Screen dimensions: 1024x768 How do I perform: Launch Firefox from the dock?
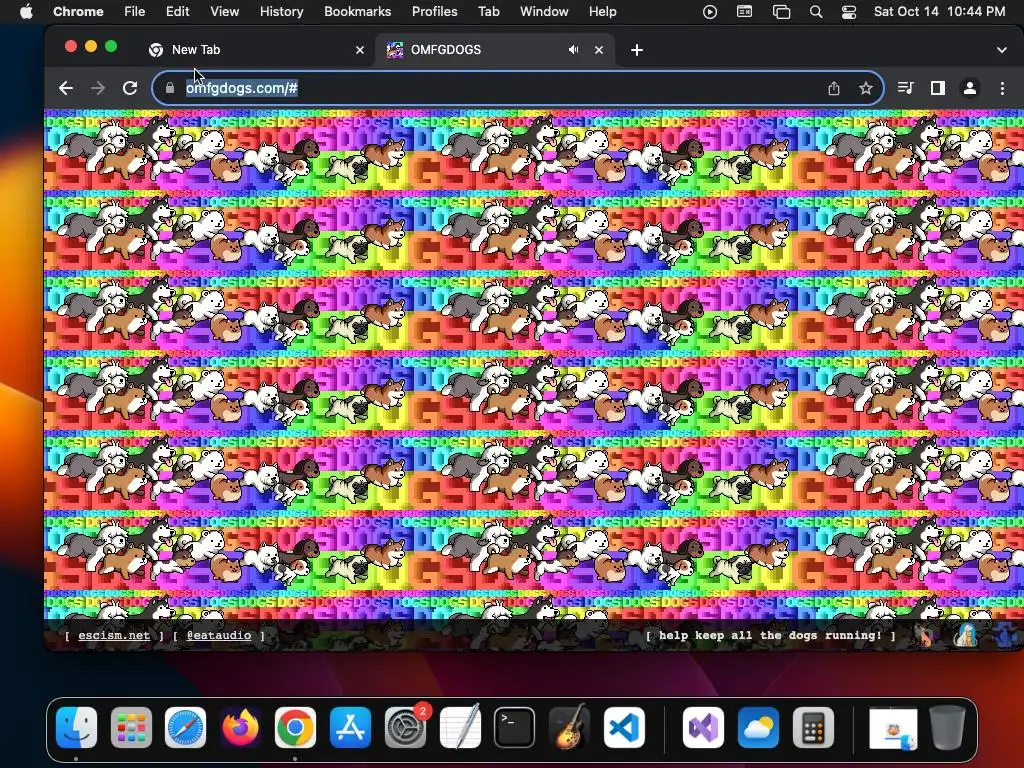click(240, 728)
